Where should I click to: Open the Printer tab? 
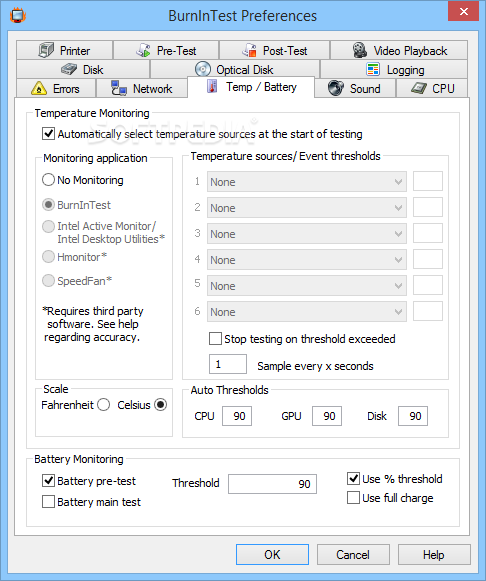coord(64,50)
